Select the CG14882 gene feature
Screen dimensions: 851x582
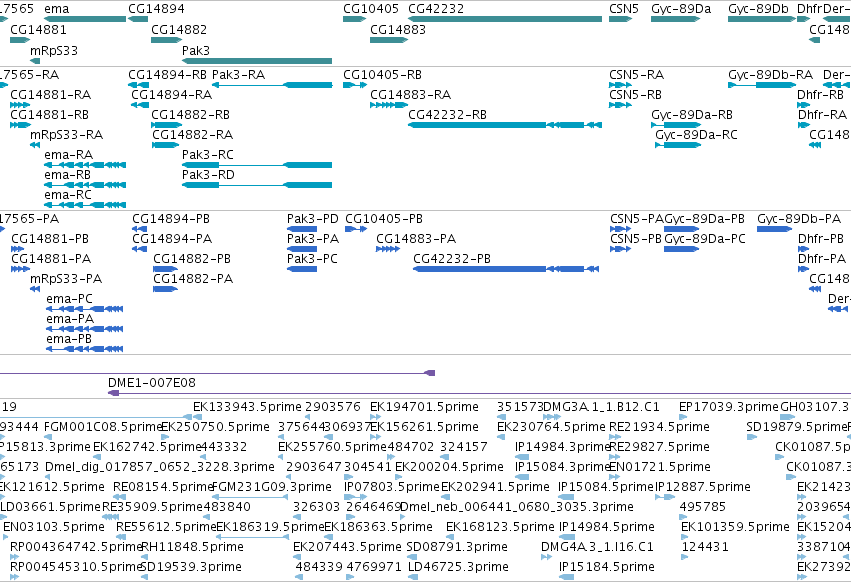[x=167, y=40]
